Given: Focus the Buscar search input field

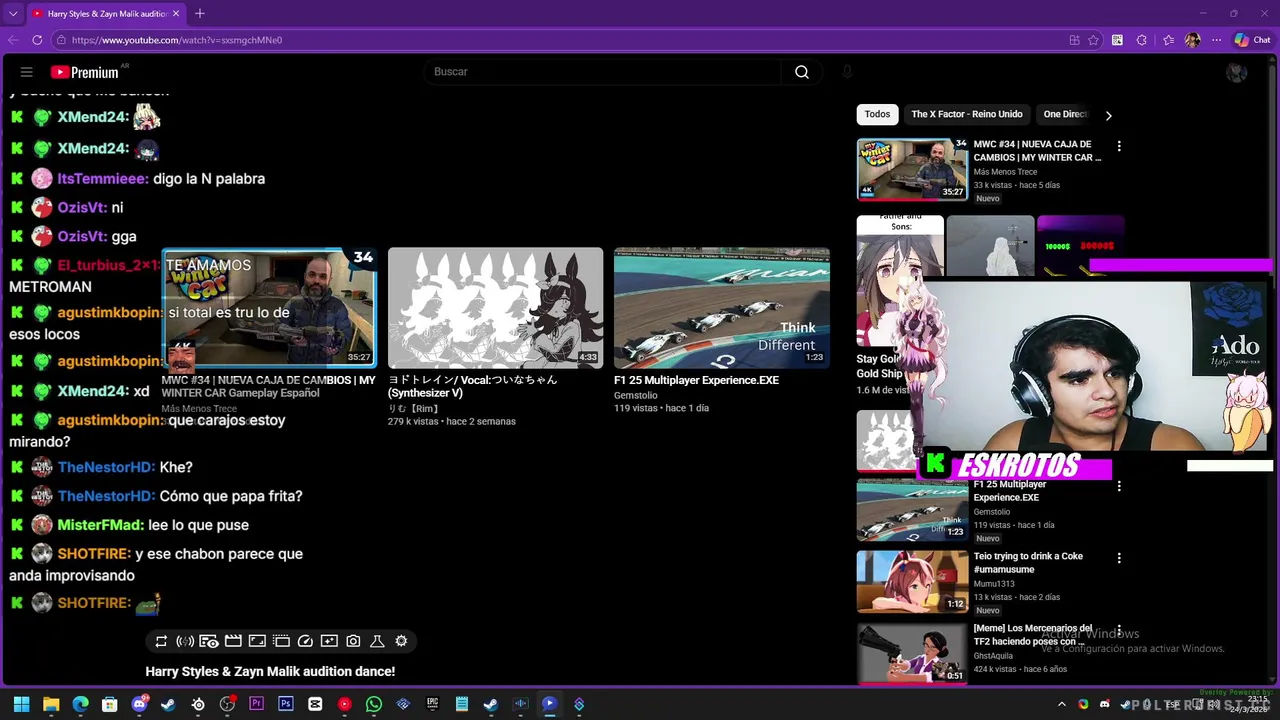Looking at the screenshot, I should 603,72.
